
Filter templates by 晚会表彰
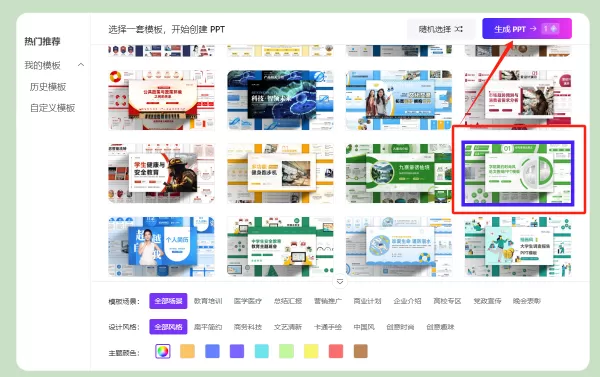click(527, 301)
